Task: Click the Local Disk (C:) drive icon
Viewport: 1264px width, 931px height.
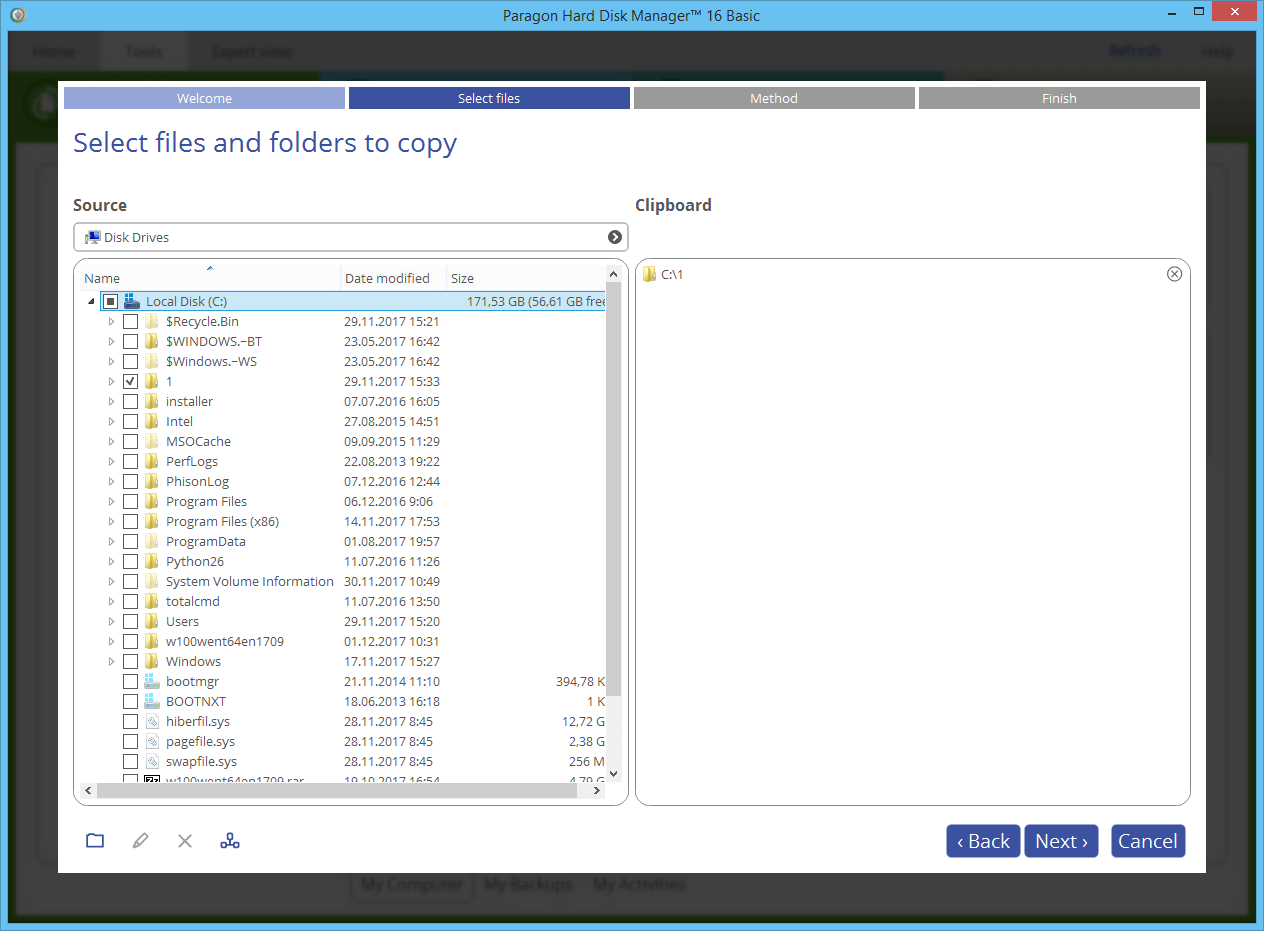Action: [x=132, y=301]
